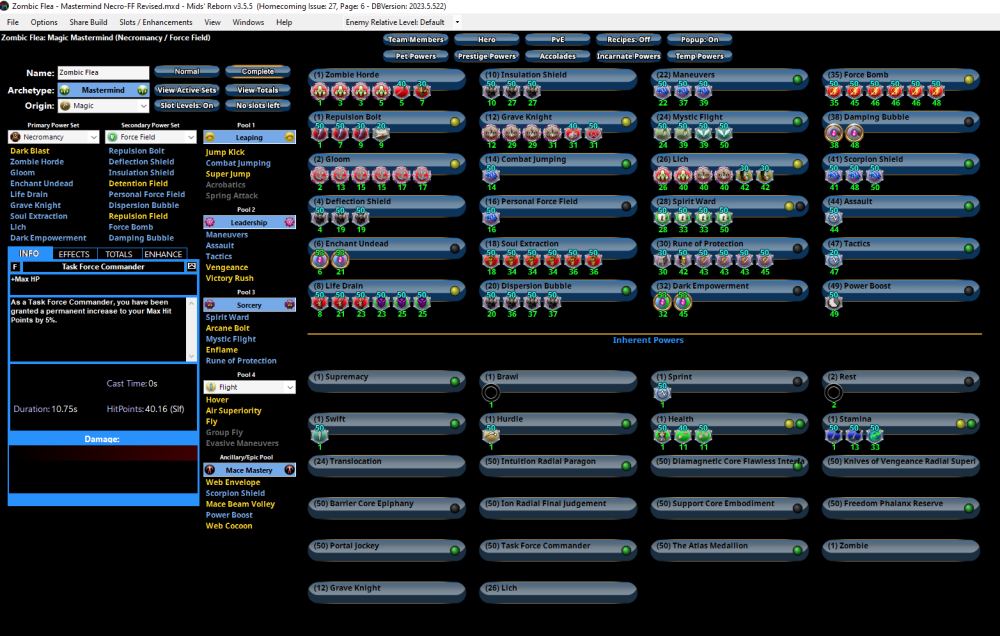Toggle the Personal Force Field power indicator
Viewport: 1000px width, 636px height.
pos(626,206)
